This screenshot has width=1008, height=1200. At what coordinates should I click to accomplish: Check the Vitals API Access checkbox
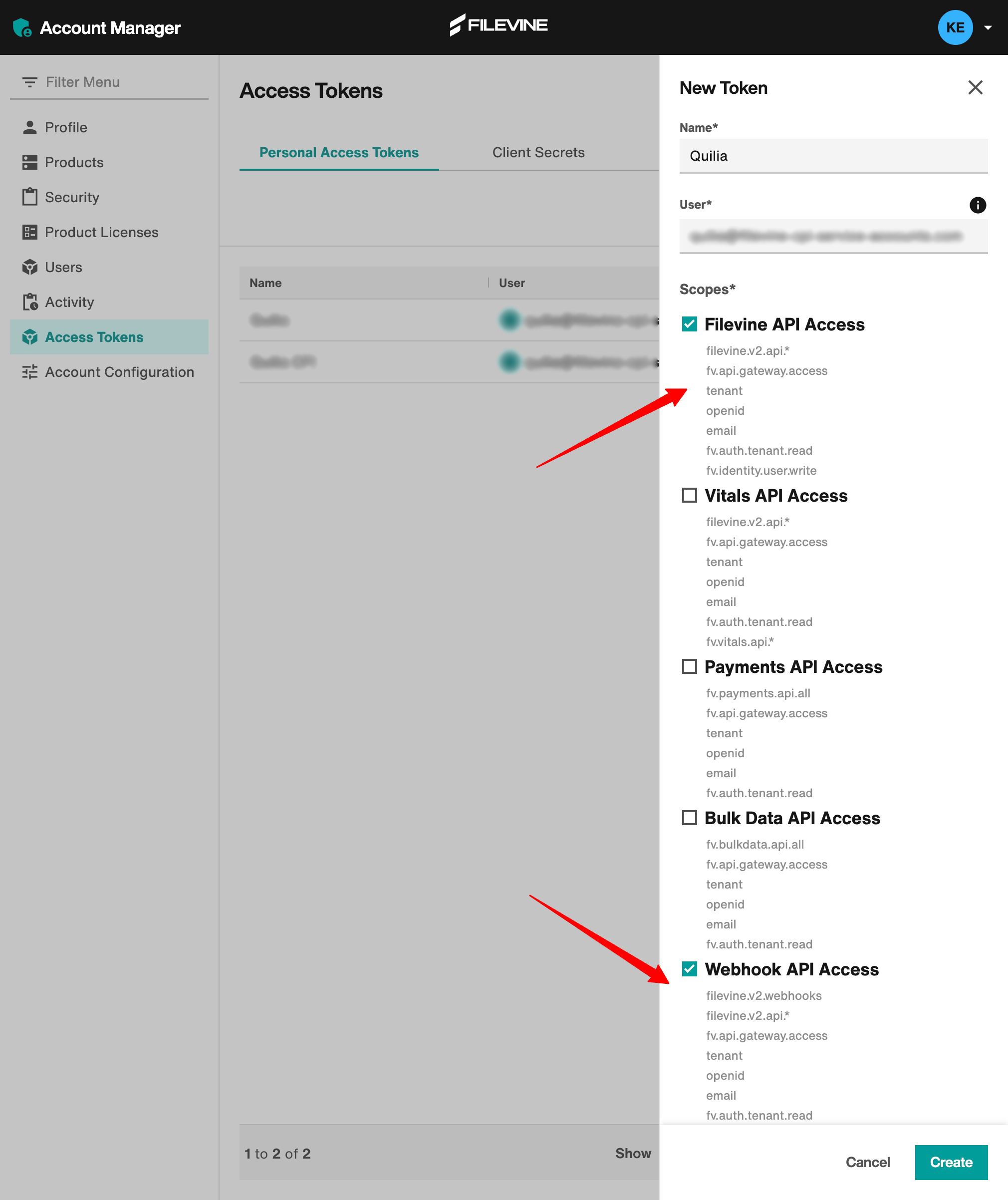[689, 495]
